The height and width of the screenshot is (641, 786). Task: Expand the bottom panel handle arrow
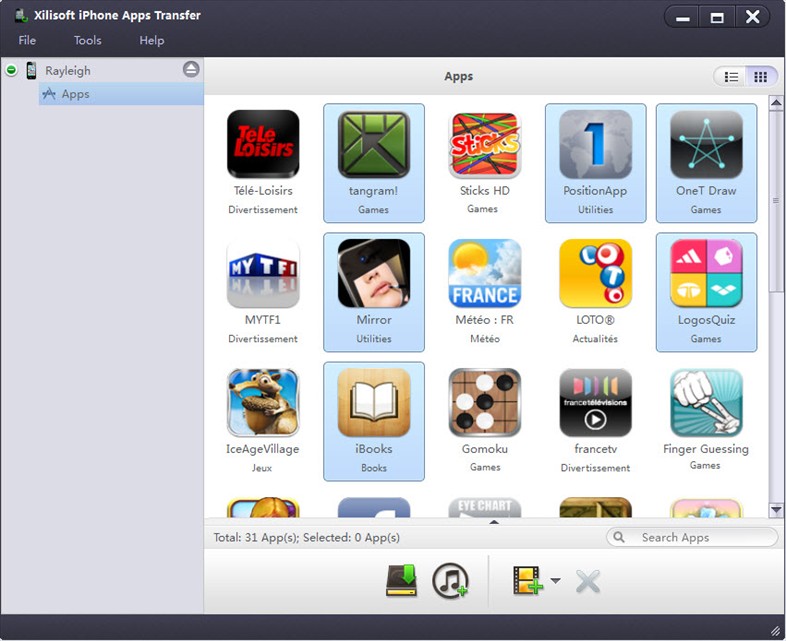[x=493, y=521]
